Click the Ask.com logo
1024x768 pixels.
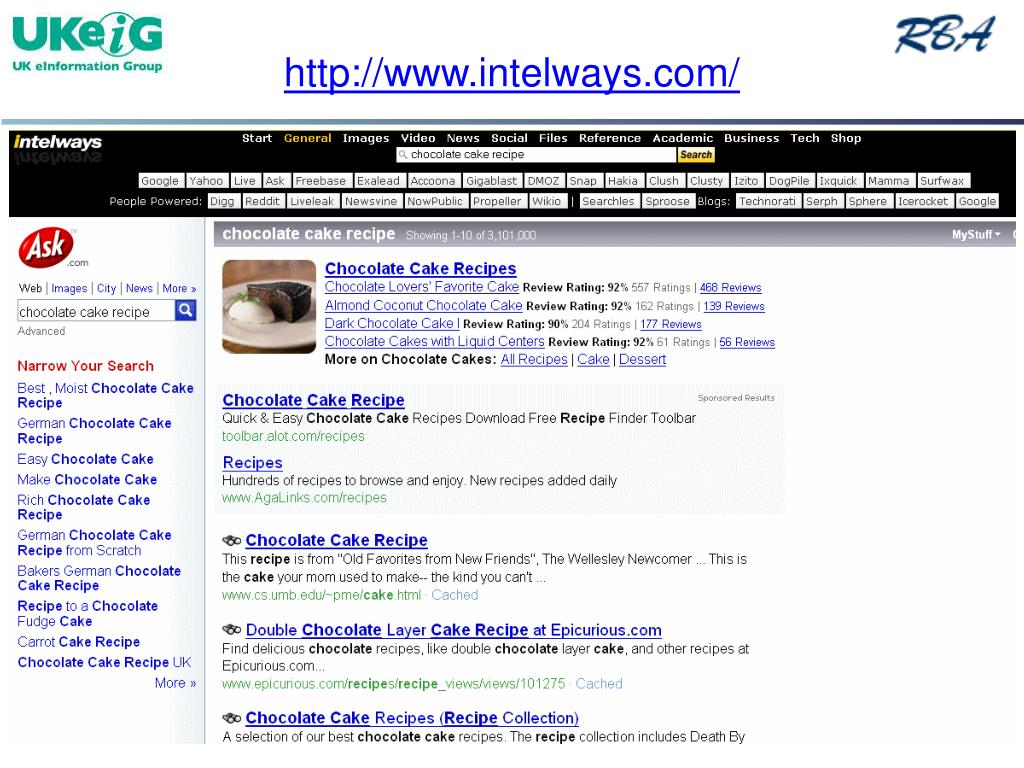[x=52, y=248]
